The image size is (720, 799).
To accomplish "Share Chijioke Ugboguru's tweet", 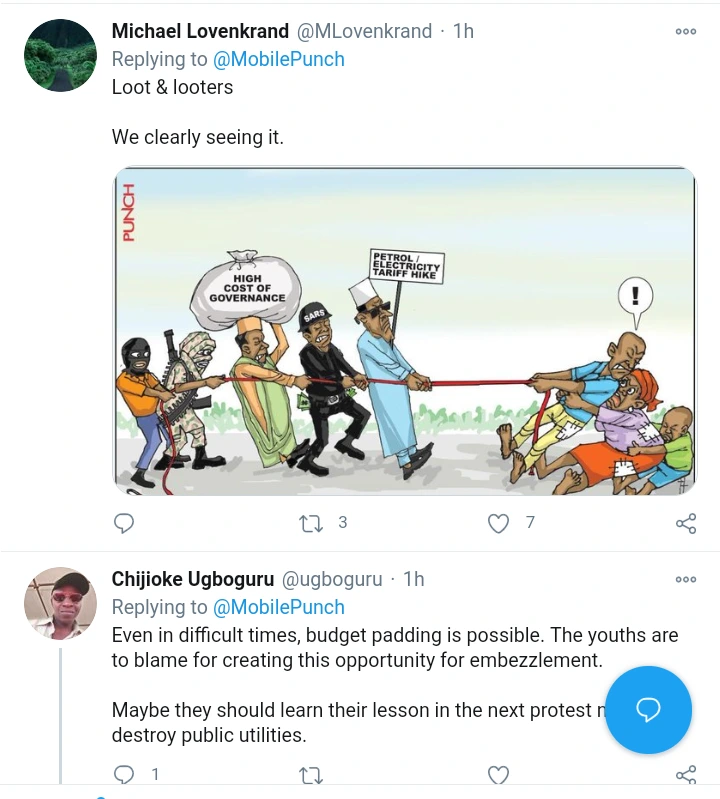I will coord(686,774).
